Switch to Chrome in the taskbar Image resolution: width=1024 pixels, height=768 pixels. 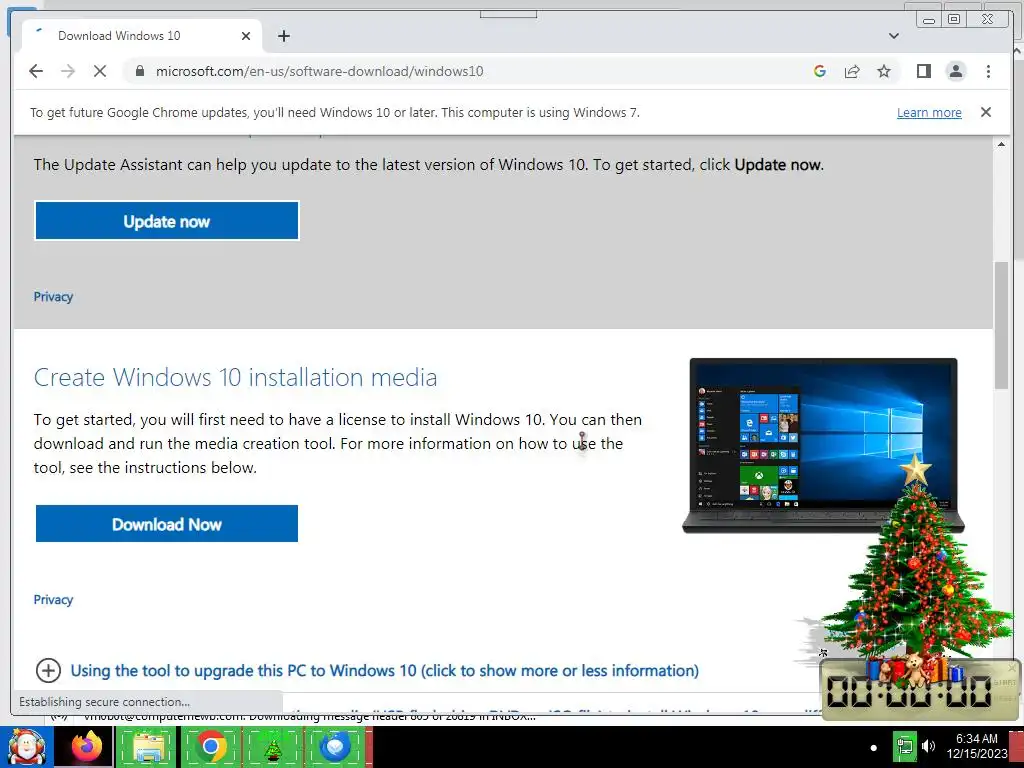[x=210, y=747]
